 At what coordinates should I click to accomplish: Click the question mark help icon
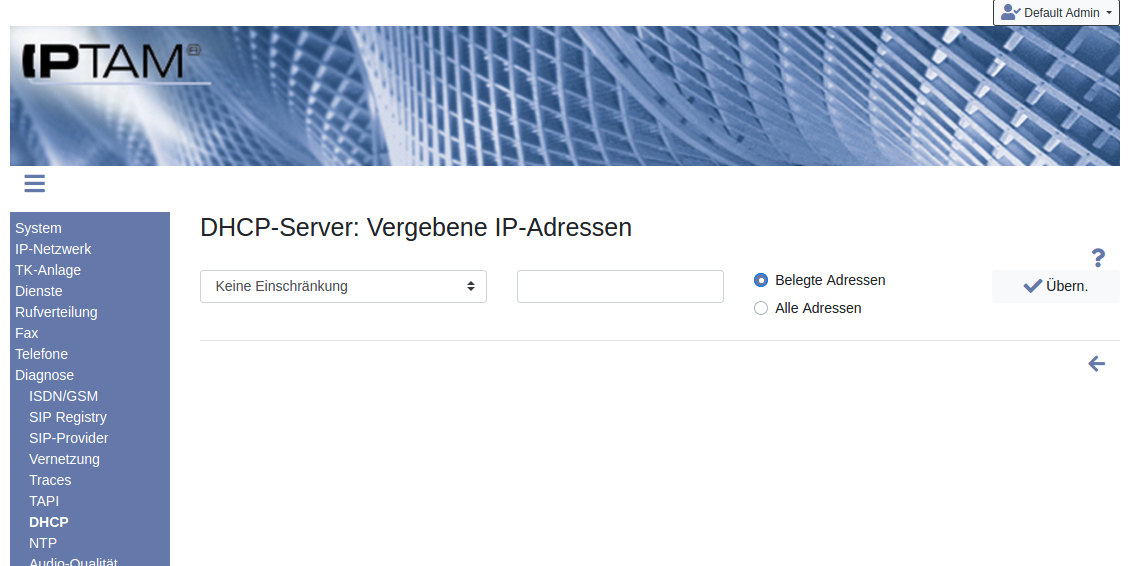pos(1098,258)
